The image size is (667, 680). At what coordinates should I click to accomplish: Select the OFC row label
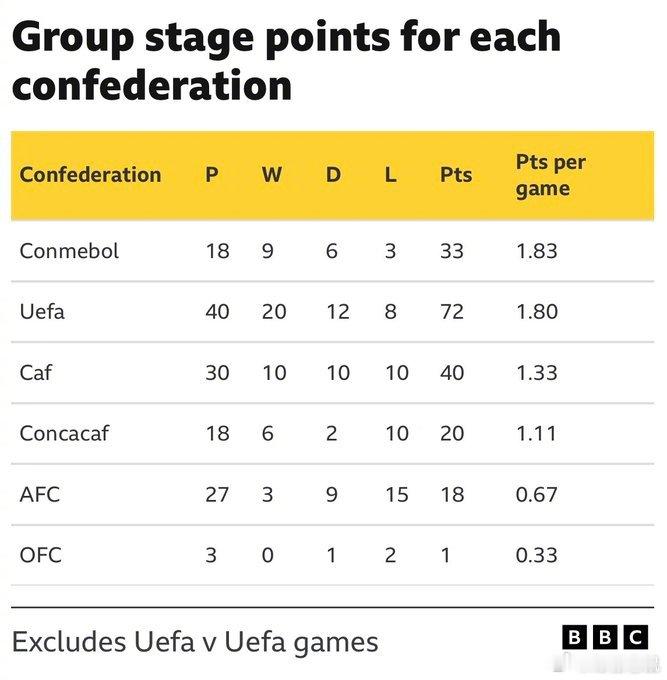[x=40, y=555]
